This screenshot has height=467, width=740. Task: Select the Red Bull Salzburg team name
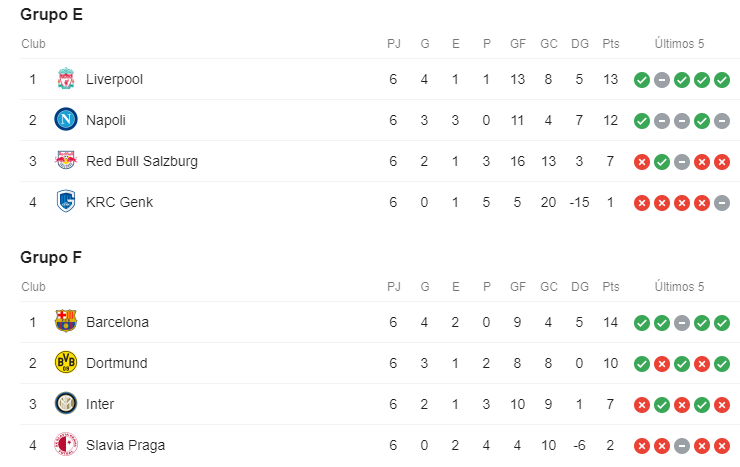click(x=142, y=161)
